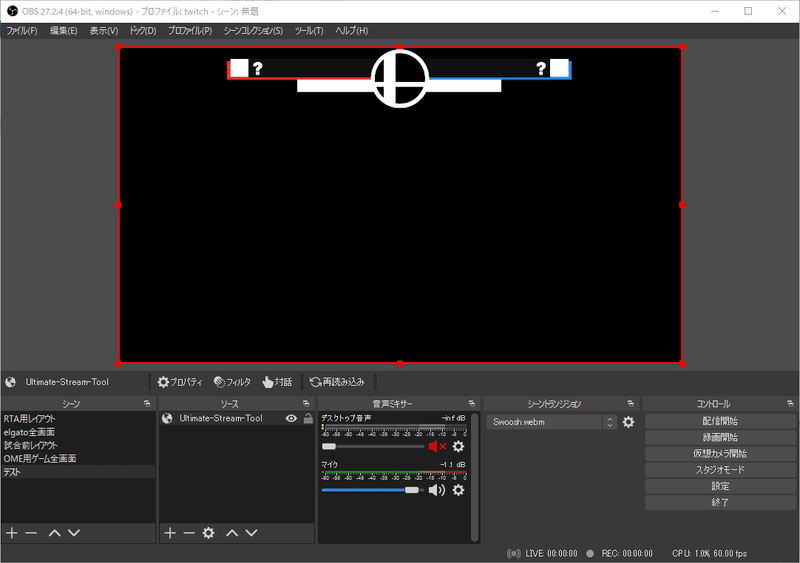The image size is (800, 563).
Task: Open the ドック(D) menu
Action: [x=142, y=31]
